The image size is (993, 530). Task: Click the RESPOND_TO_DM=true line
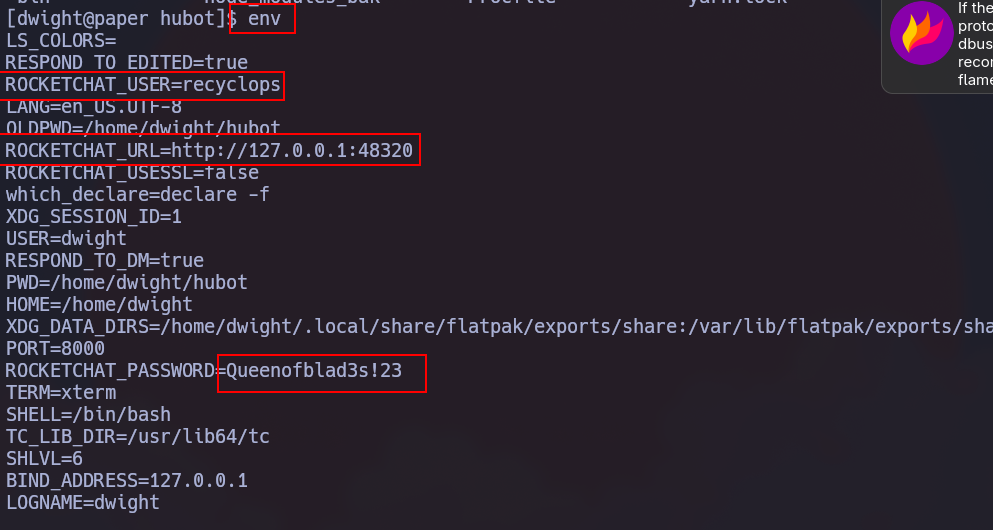(104, 260)
